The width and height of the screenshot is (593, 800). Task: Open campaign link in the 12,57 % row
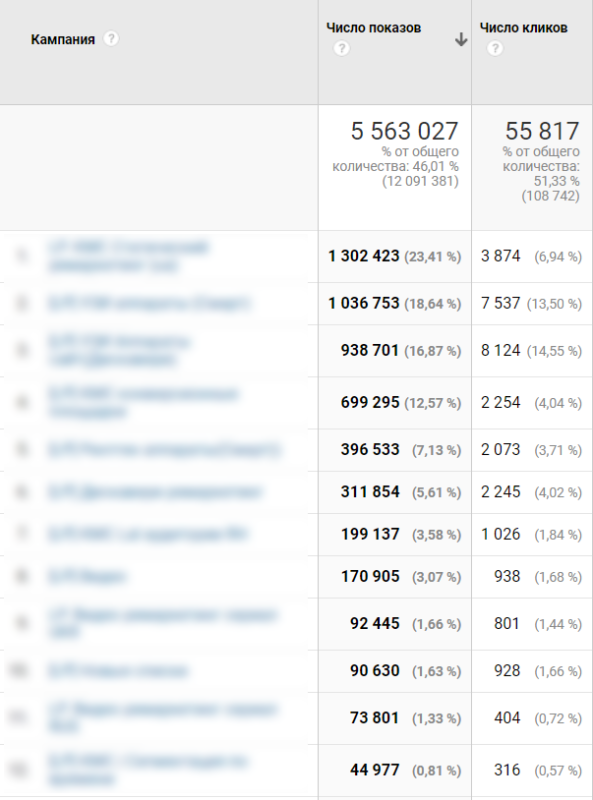coord(143,403)
